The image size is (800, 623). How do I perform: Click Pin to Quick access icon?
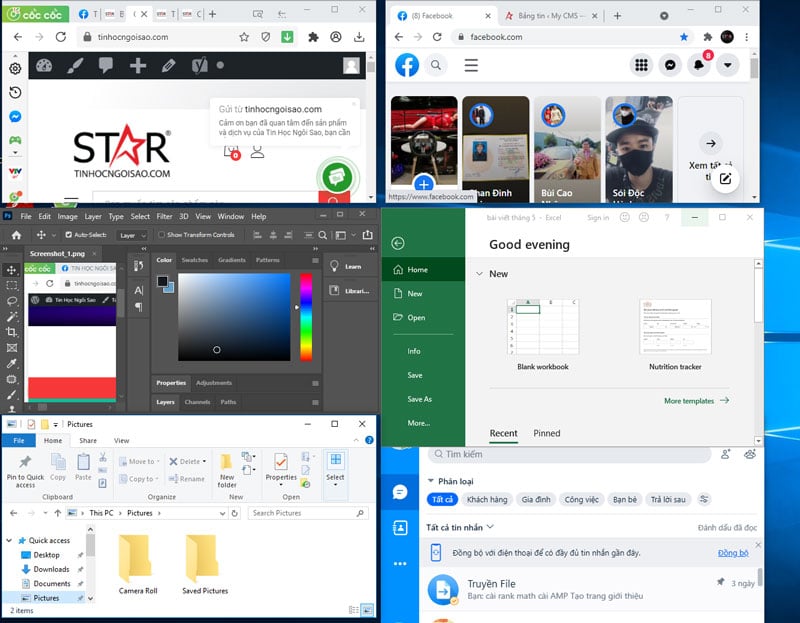(24, 462)
